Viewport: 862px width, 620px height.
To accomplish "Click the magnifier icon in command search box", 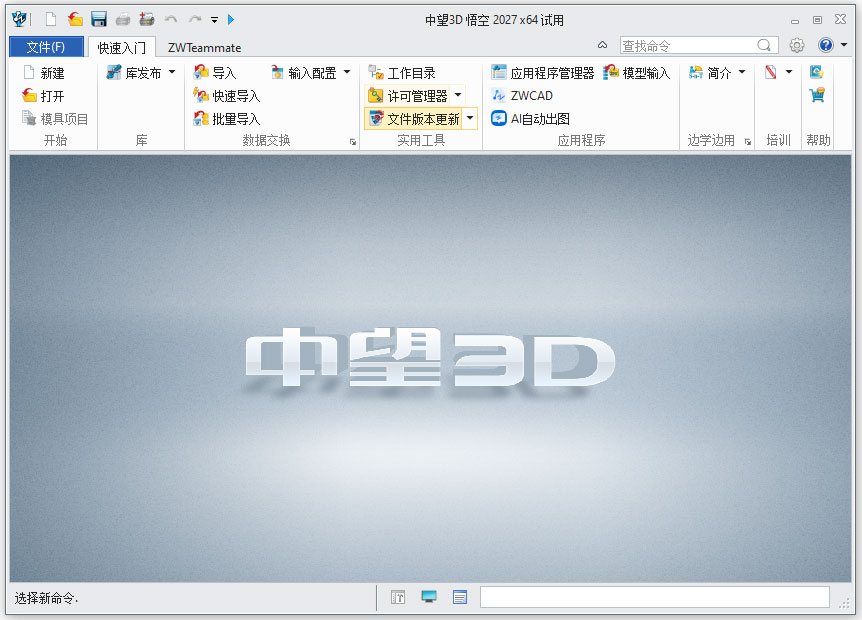I will click(x=764, y=45).
